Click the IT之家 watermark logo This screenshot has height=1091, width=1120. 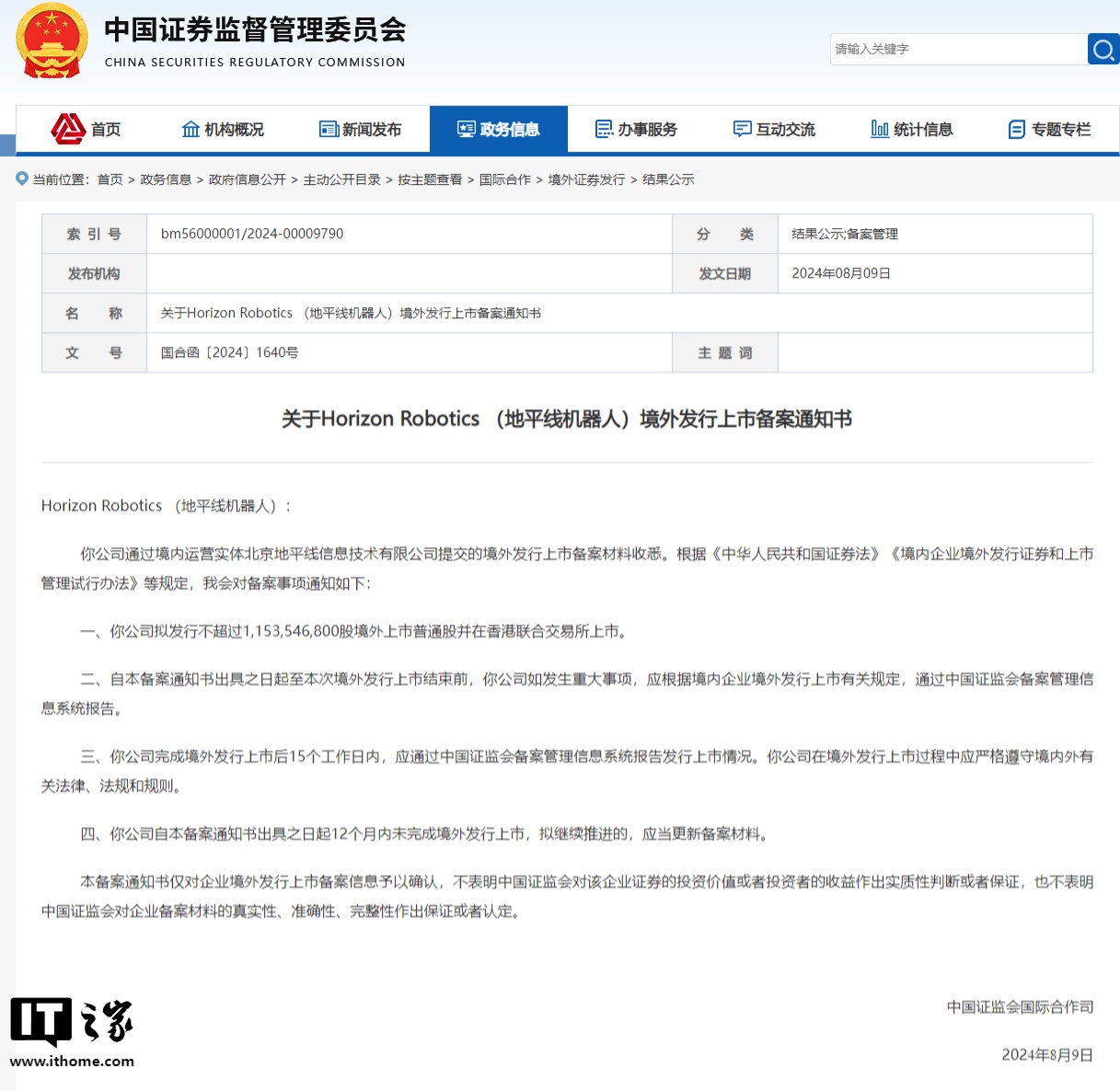[x=72, y=1023]
